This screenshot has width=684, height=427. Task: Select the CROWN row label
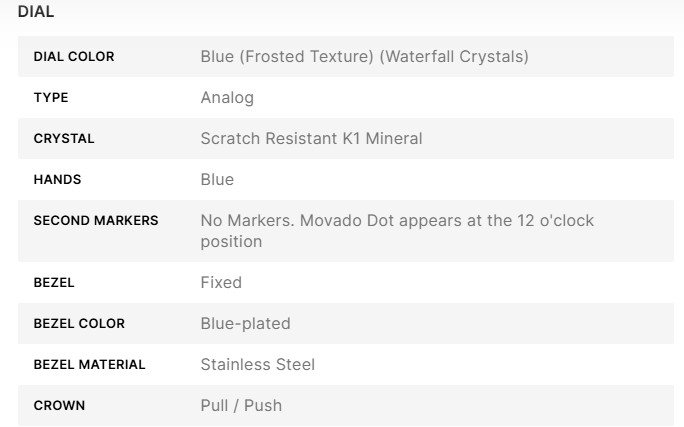tap(59, 406)
